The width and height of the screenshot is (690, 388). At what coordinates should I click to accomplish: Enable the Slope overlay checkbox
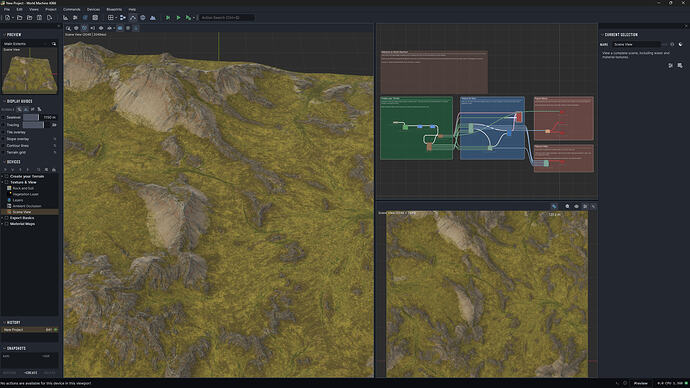4,139
